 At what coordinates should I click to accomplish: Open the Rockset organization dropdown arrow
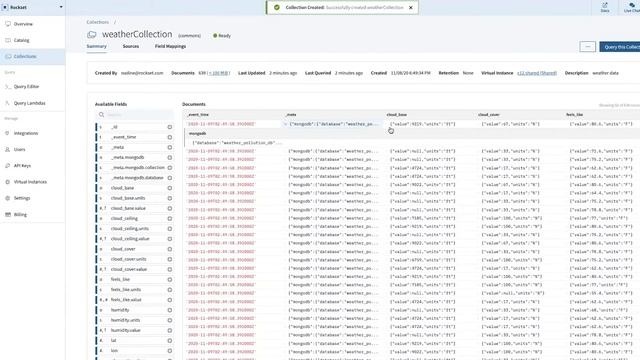click(61, 7)
